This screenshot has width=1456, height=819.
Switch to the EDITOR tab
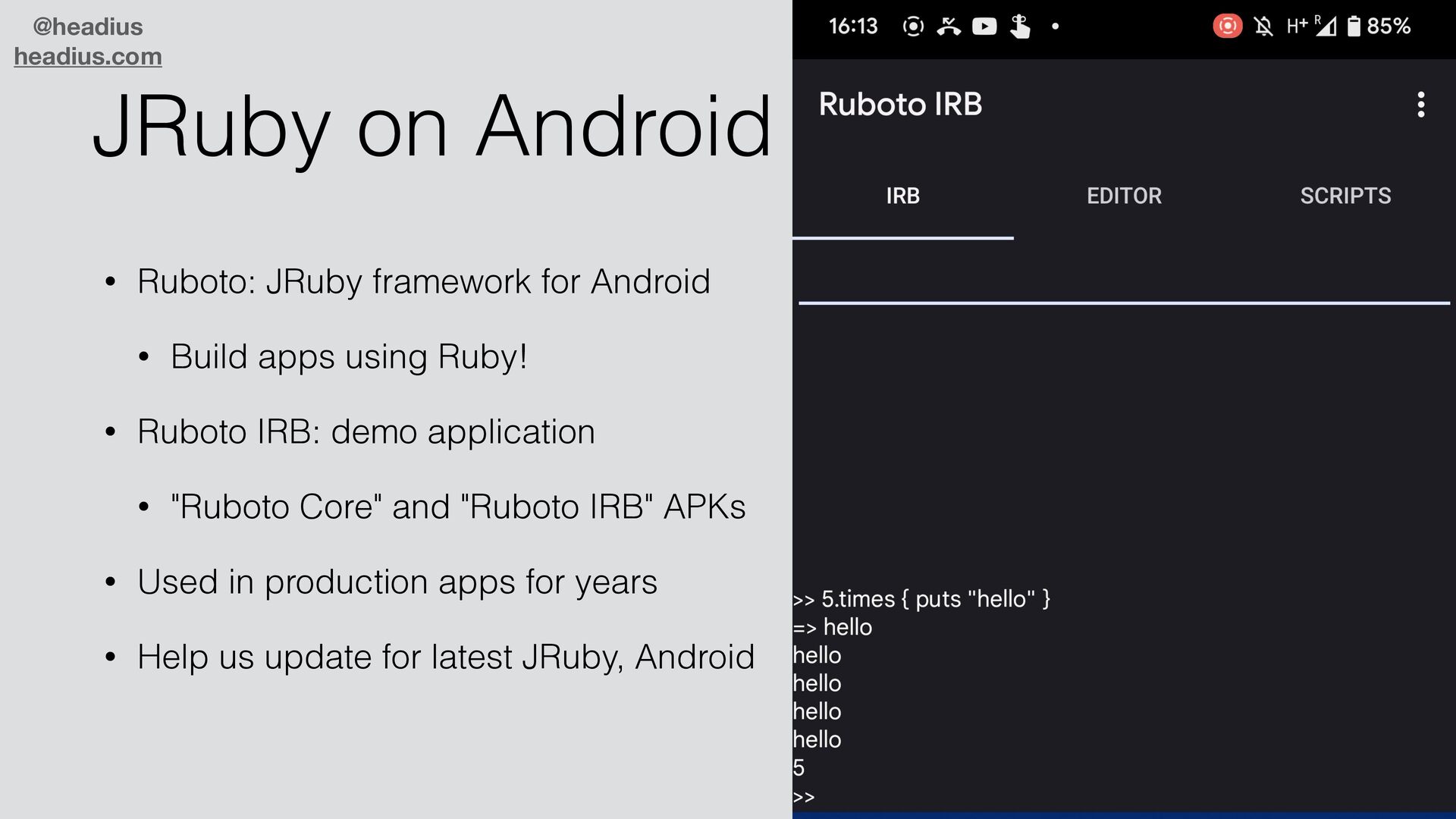coord(1124,196)
